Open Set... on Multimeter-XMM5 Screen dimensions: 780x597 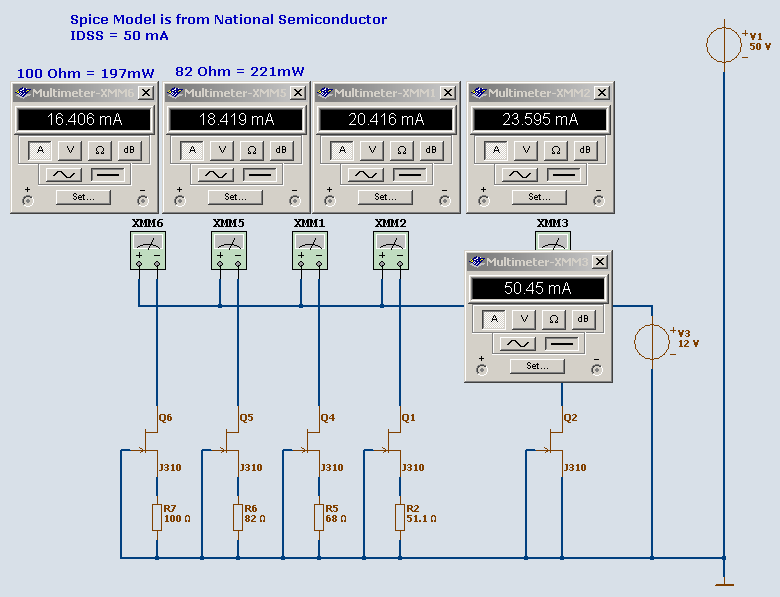point(235,197)
